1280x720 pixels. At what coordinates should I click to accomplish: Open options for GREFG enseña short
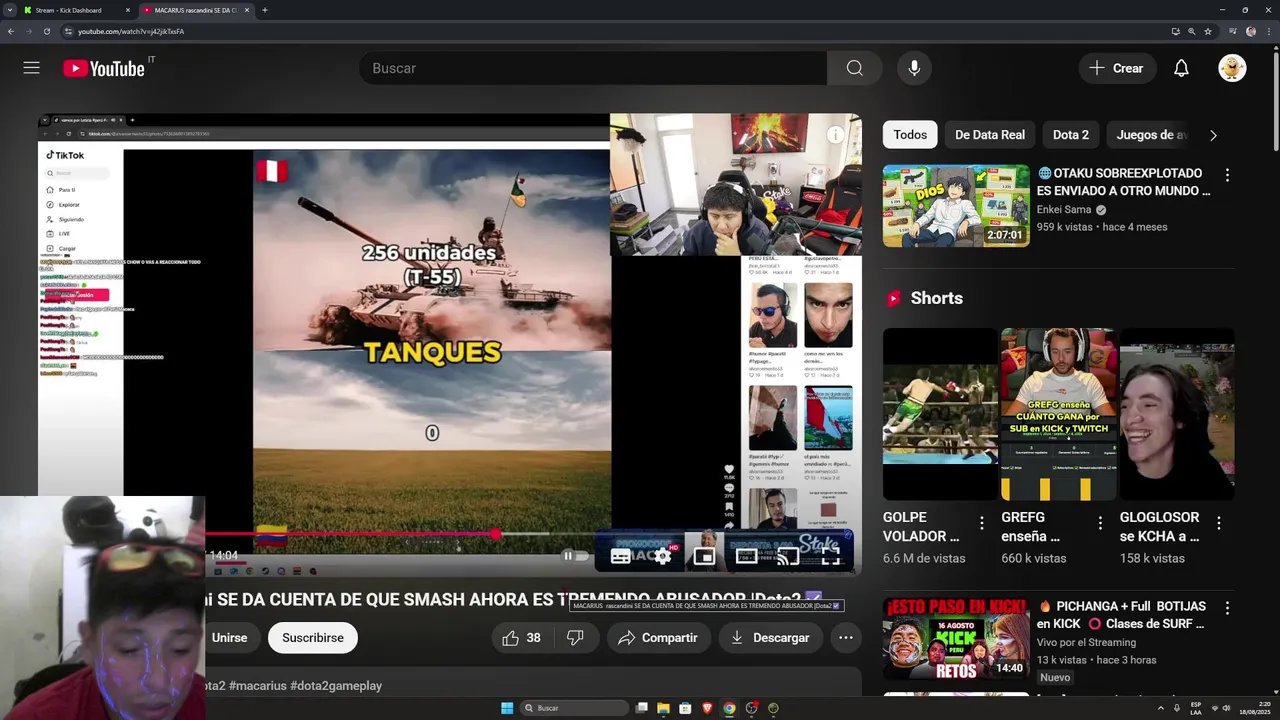pyautogui.click(x=1100, y=523)
